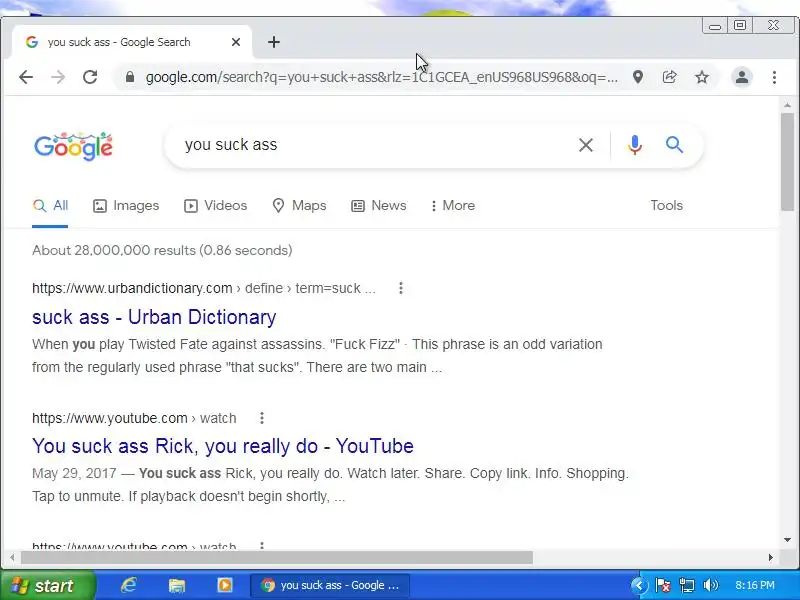Image resolution: width=800 pixels, height=600 pixels.
Task: Open a new tab with the plus button
Action: (274, 42)
